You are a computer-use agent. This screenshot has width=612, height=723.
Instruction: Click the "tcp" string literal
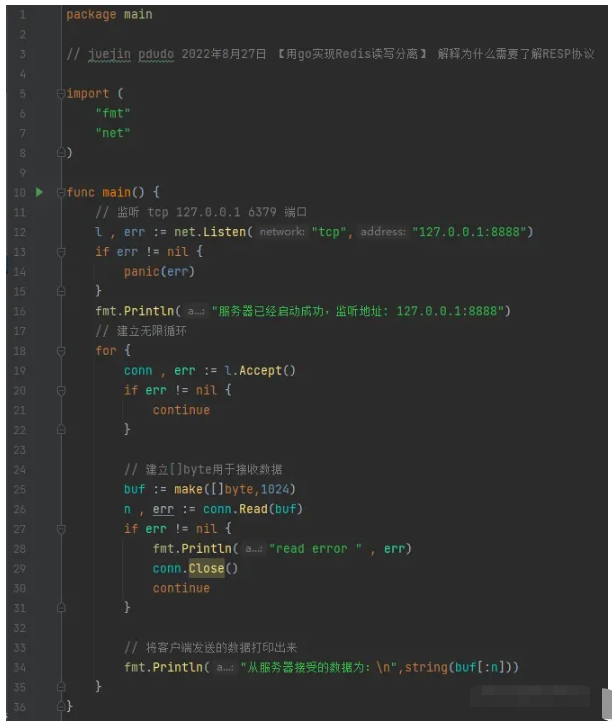pyautogui.click(x=329, y=232)
